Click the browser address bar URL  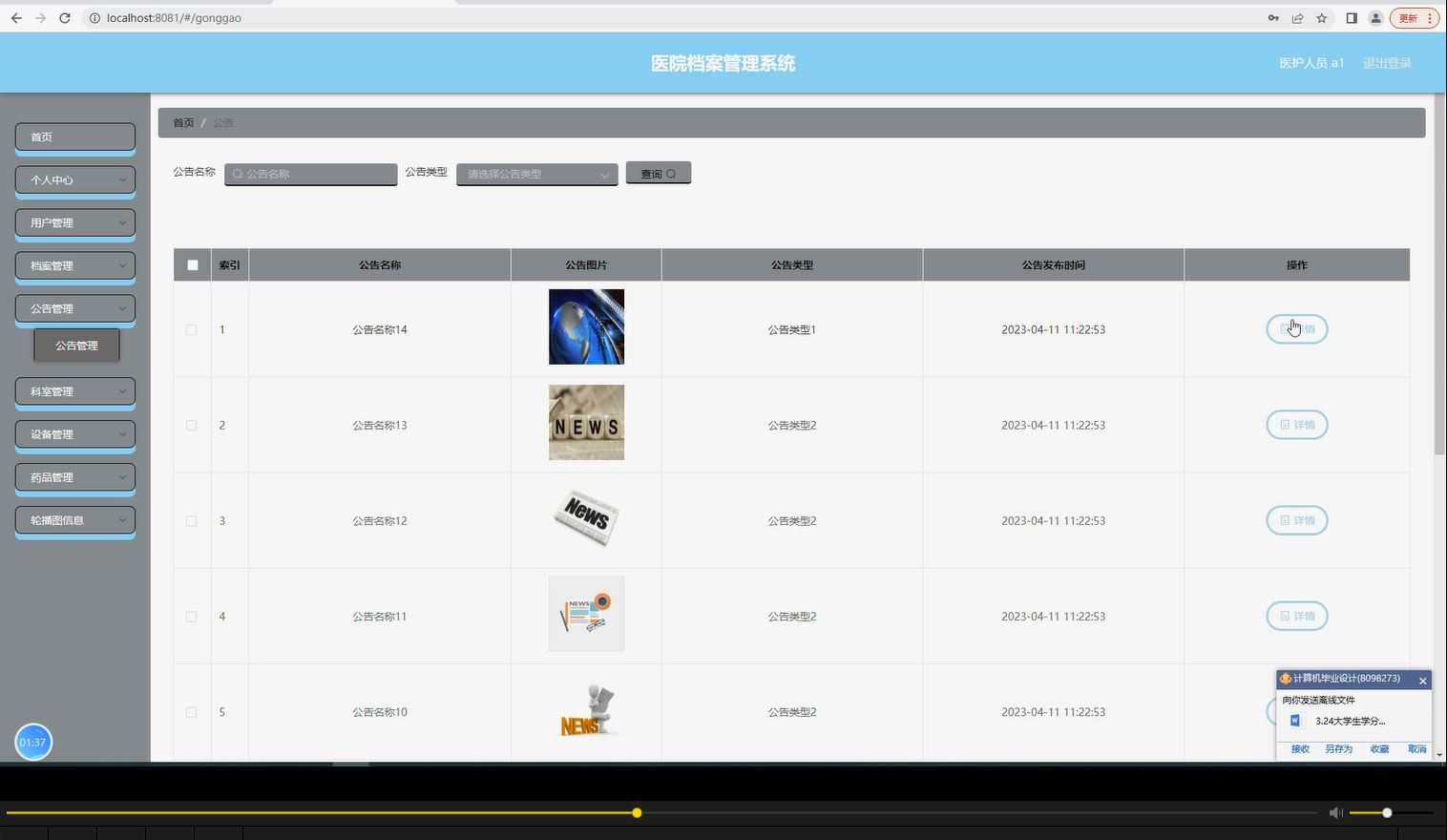click(174, 18)
